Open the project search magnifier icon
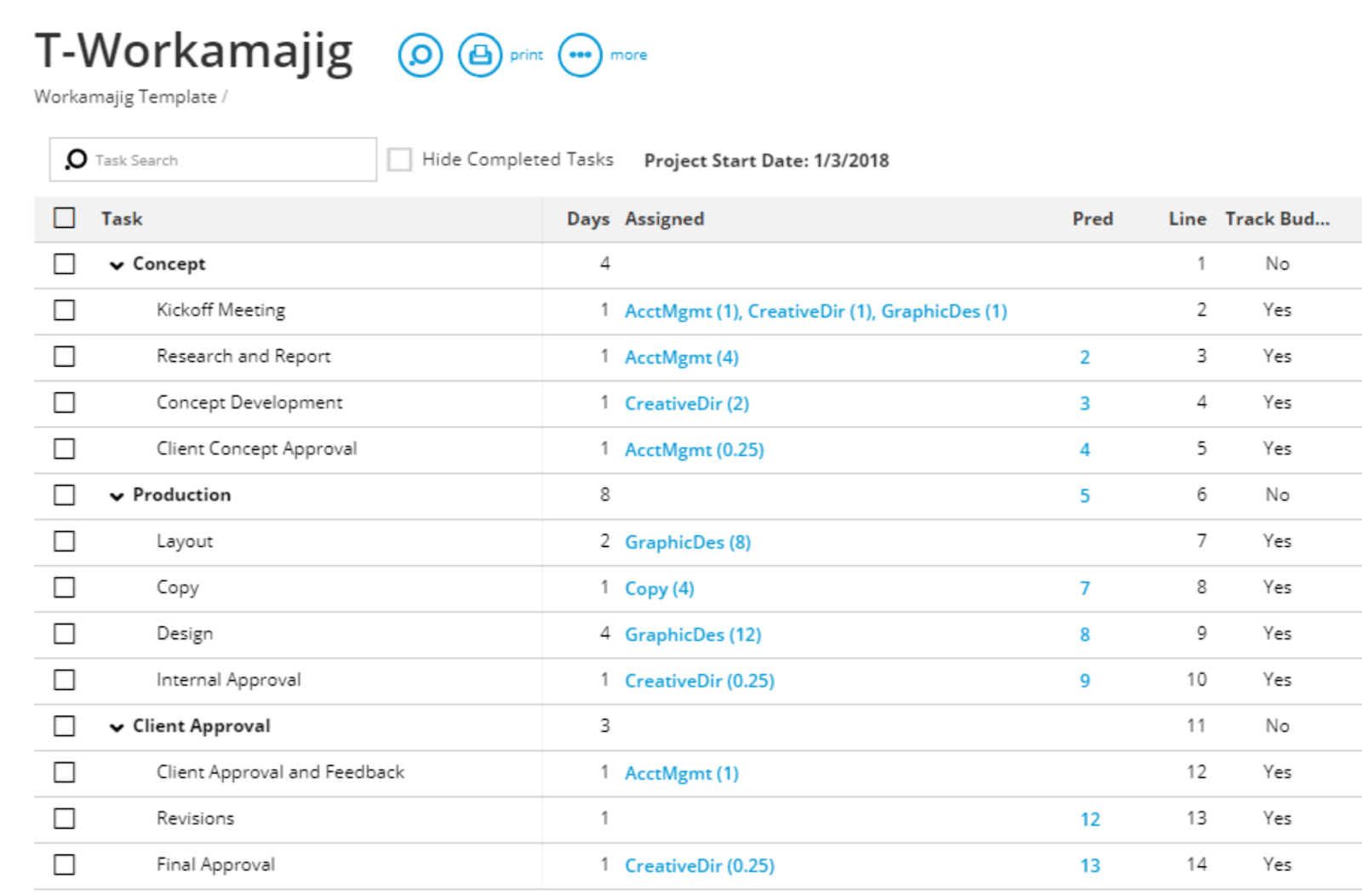This screenshot has width=1362, height=896. click(420, 54)
